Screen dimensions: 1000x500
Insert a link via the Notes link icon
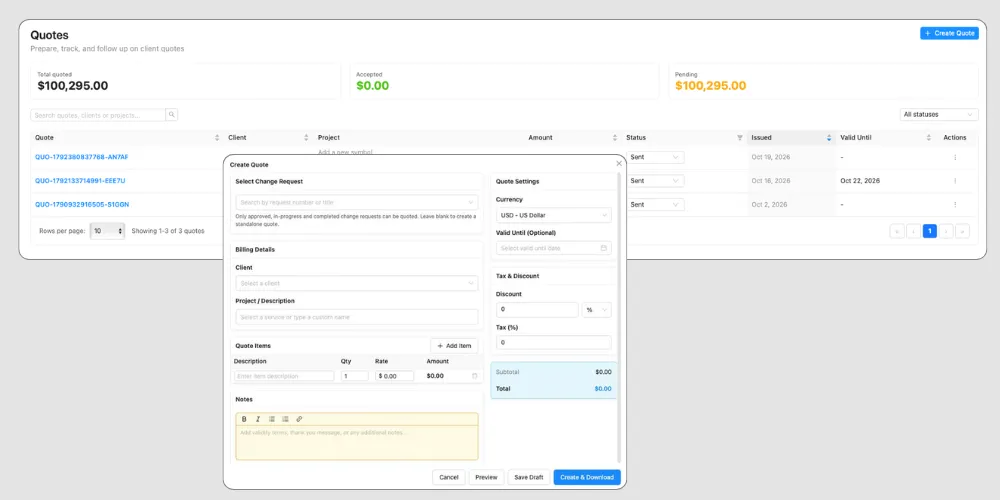[x=299, y=419]
